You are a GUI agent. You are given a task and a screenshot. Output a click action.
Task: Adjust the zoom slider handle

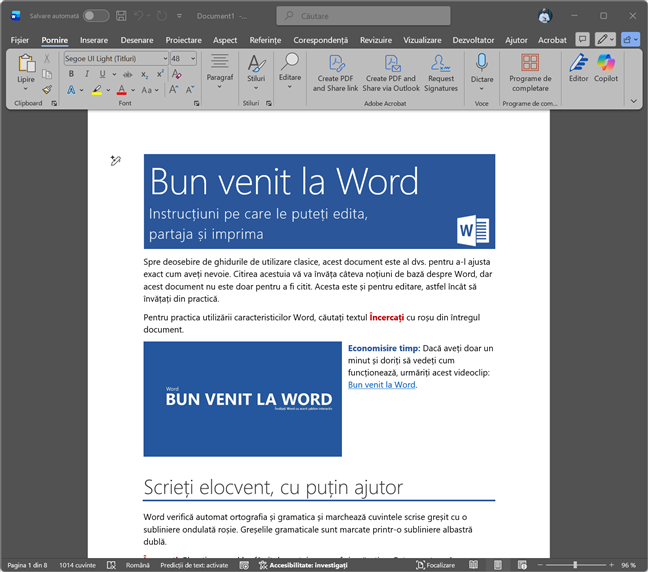point(575,565)
